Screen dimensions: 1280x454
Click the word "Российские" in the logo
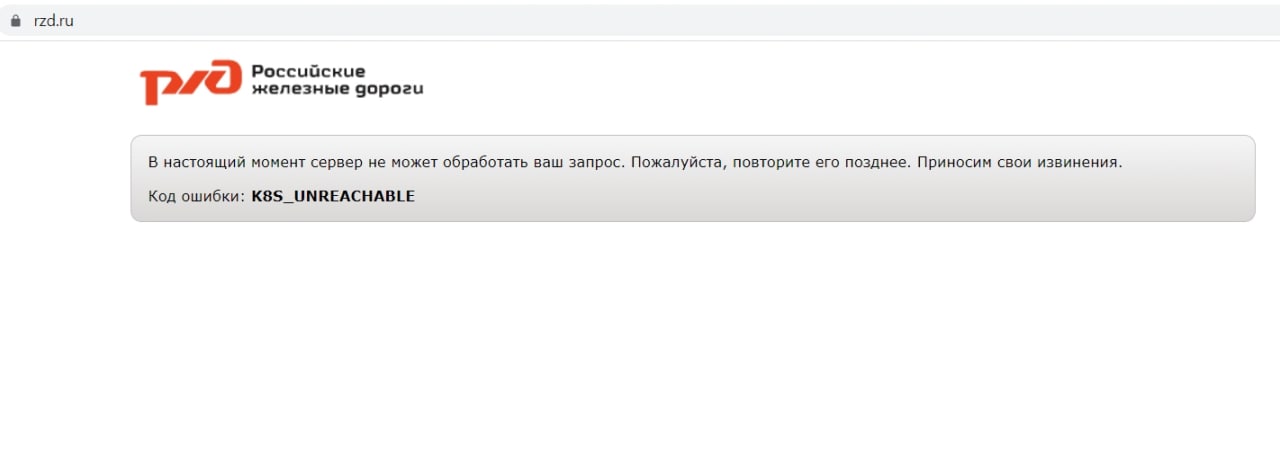(308, 71)
